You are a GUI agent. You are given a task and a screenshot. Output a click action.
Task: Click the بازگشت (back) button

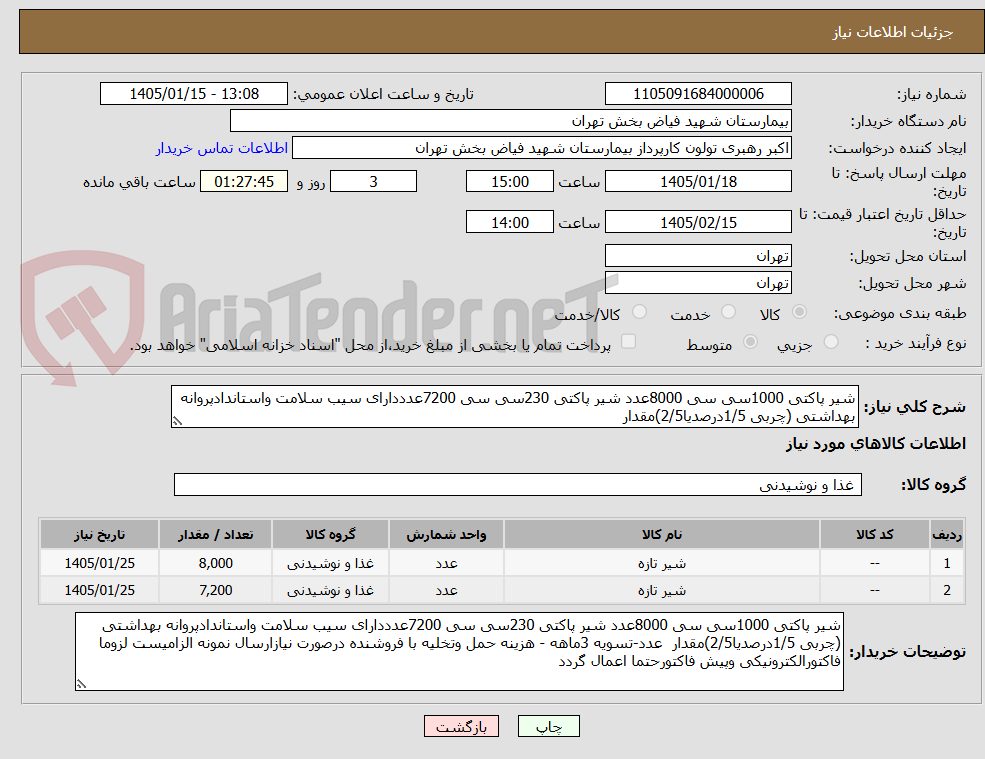461,726
